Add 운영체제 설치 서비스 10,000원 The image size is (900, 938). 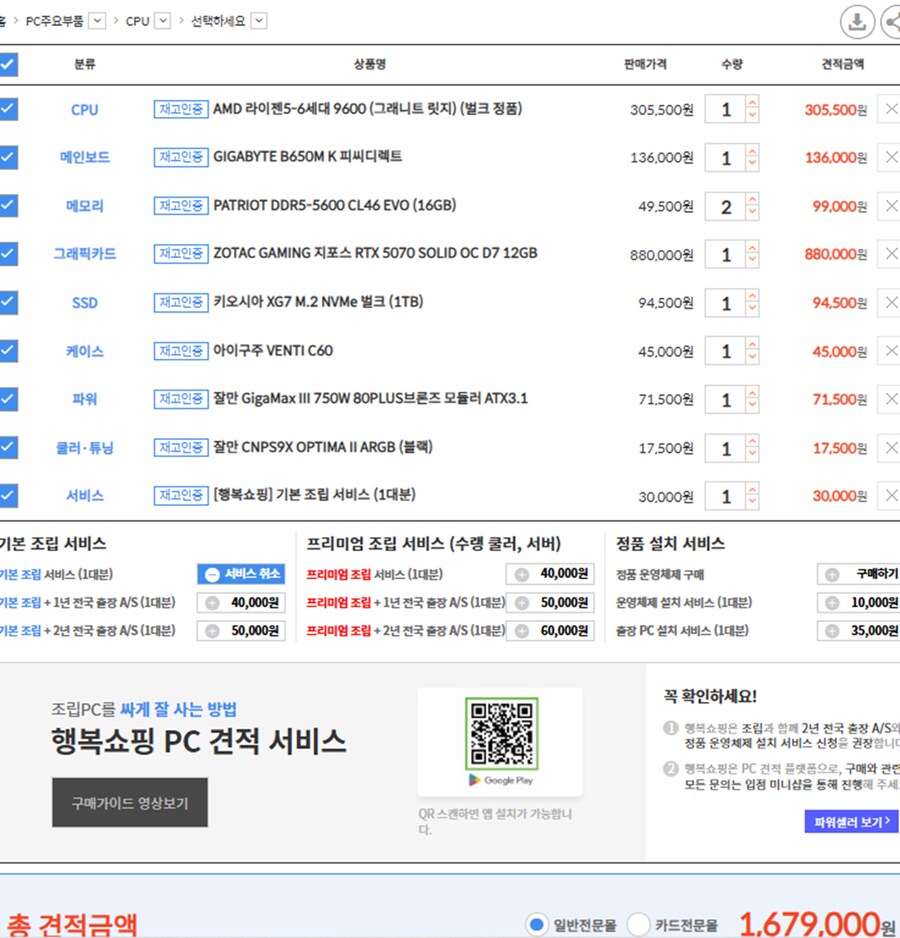[x=859, y=602]
